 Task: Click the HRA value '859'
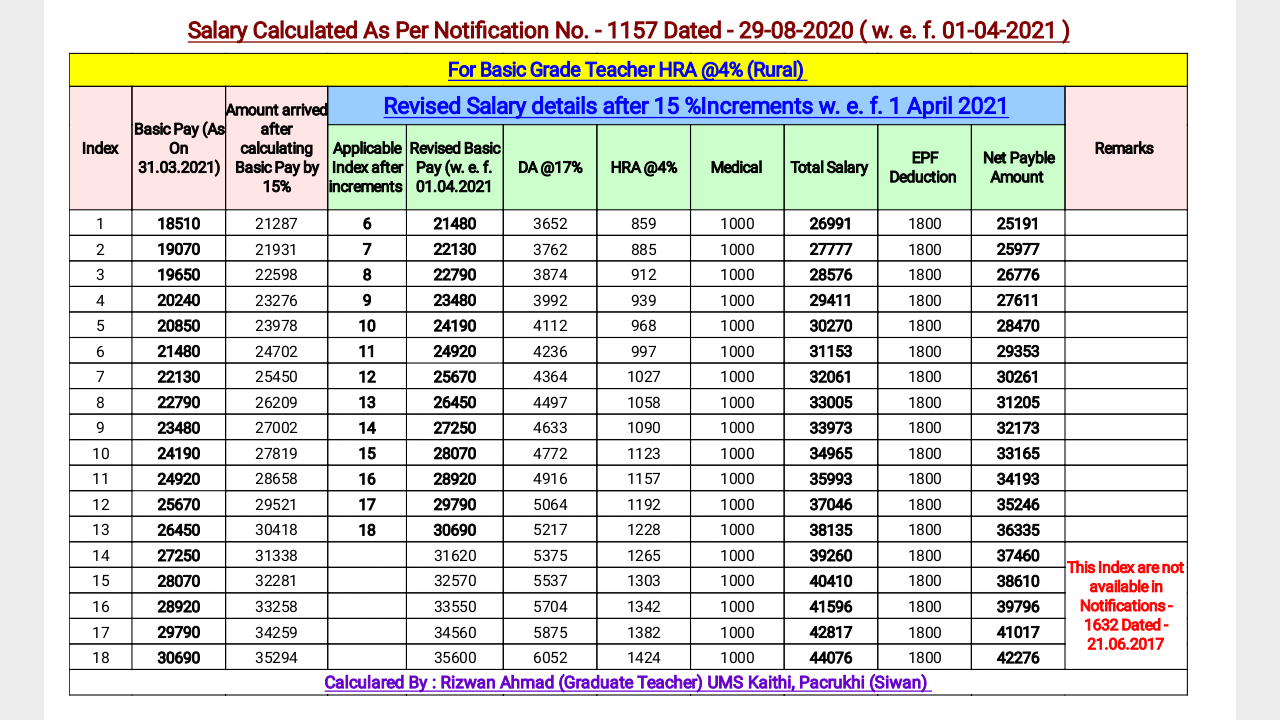pos(644,224)
